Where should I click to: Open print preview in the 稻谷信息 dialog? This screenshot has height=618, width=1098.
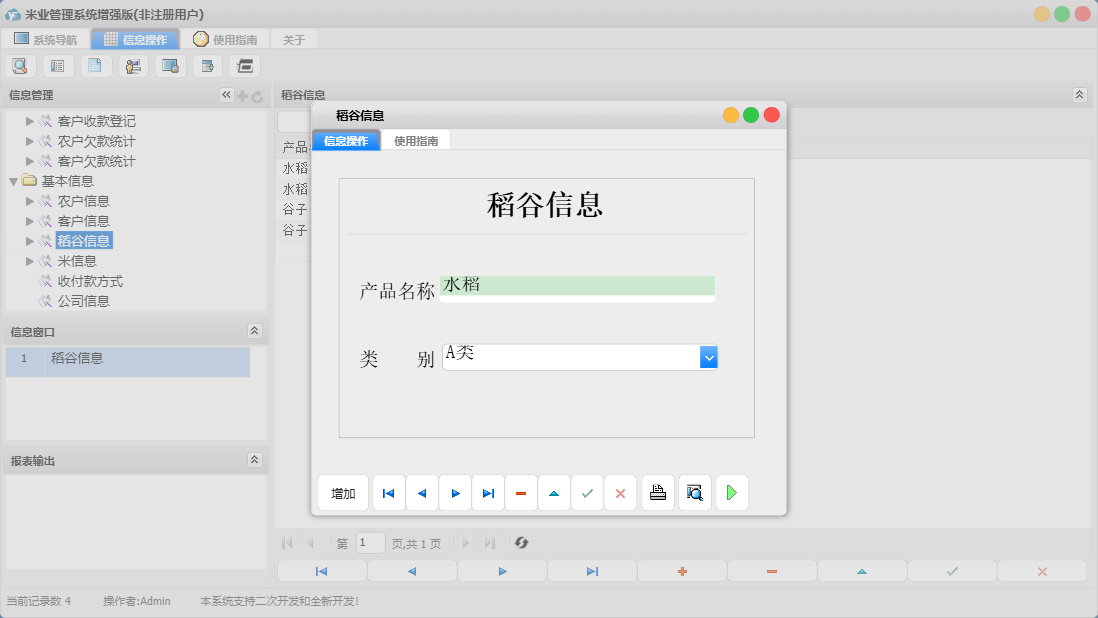pyautogui.click(x=694, y=492)
